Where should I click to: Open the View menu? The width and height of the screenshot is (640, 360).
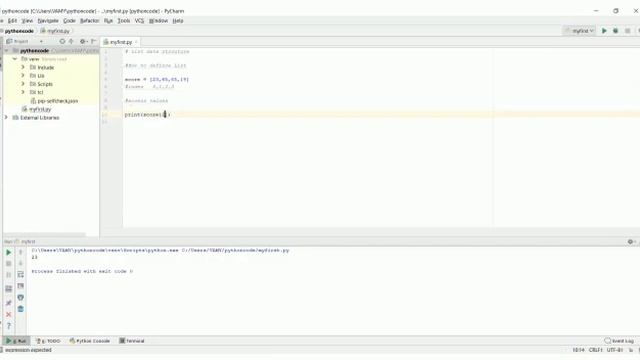27,21
